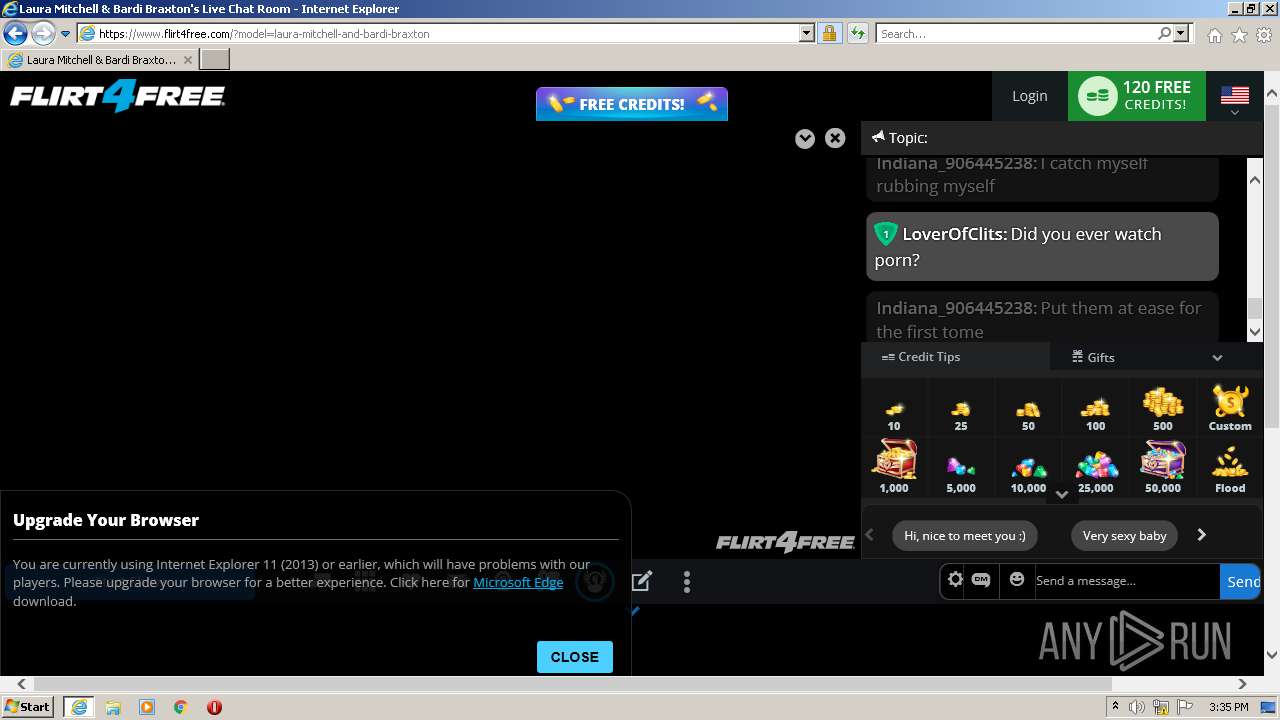Insert 'Hi, nice to meet you :)' reply
The width and height of the screenshot is (1280, 720).
pos(965,535)
